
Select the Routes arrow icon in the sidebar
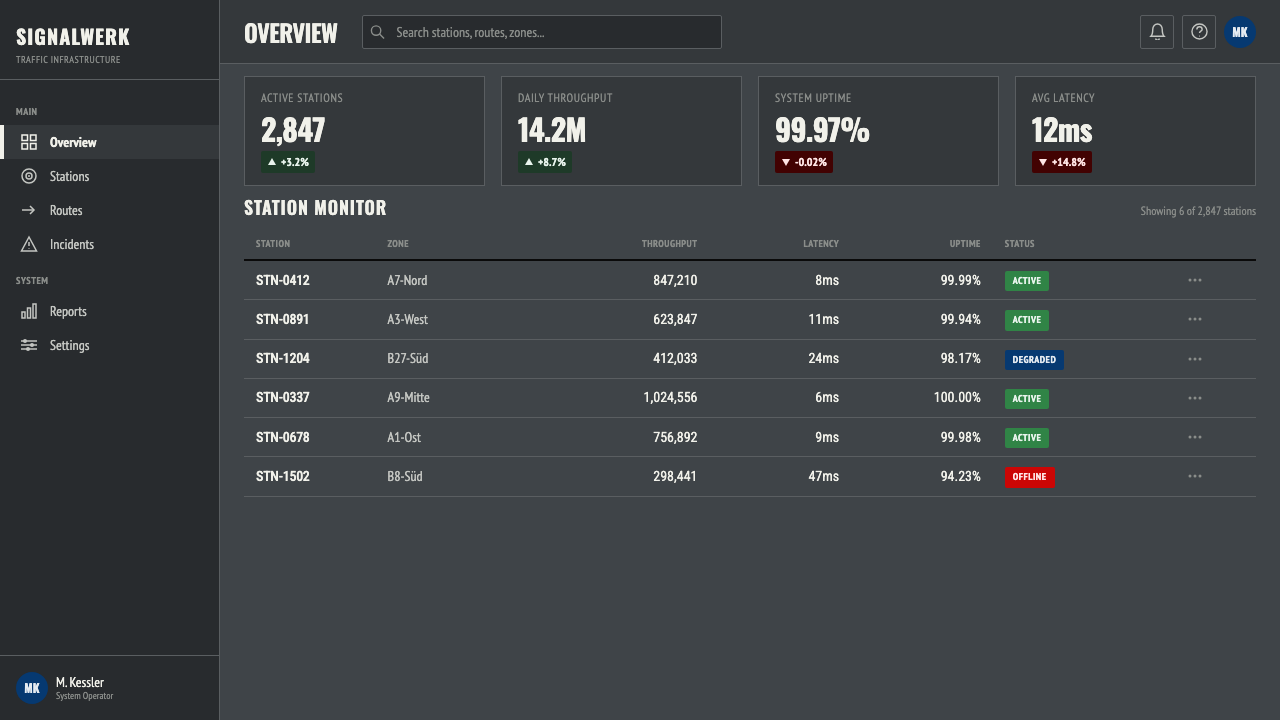tap(29, 210)
